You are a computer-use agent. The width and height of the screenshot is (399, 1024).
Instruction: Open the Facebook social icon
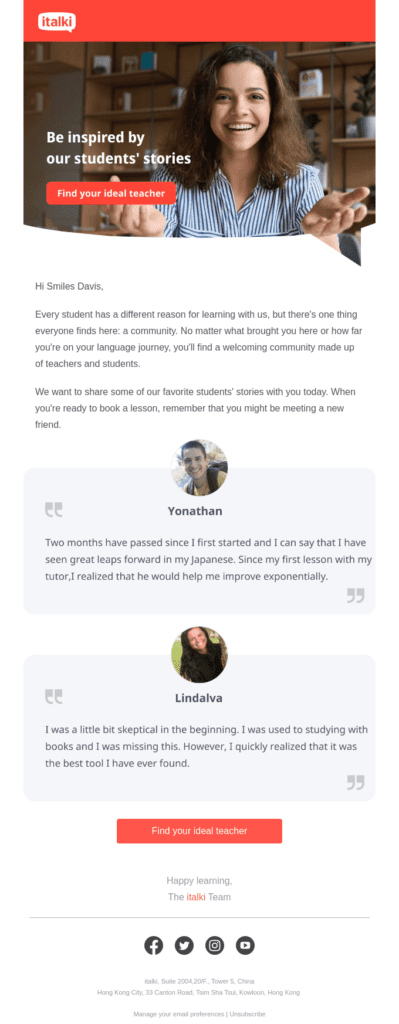pos(153,945)
